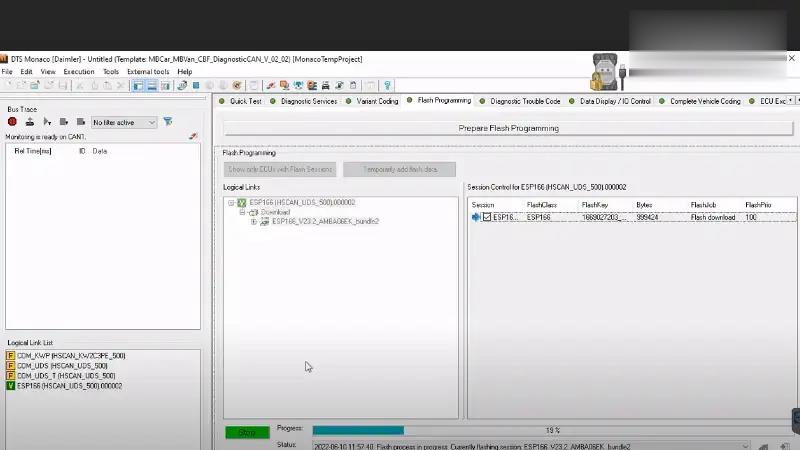The width and height of the screenshot is (800, 450).
Task: Click the green V icon of ESP166 tree node
Action: 242,203
